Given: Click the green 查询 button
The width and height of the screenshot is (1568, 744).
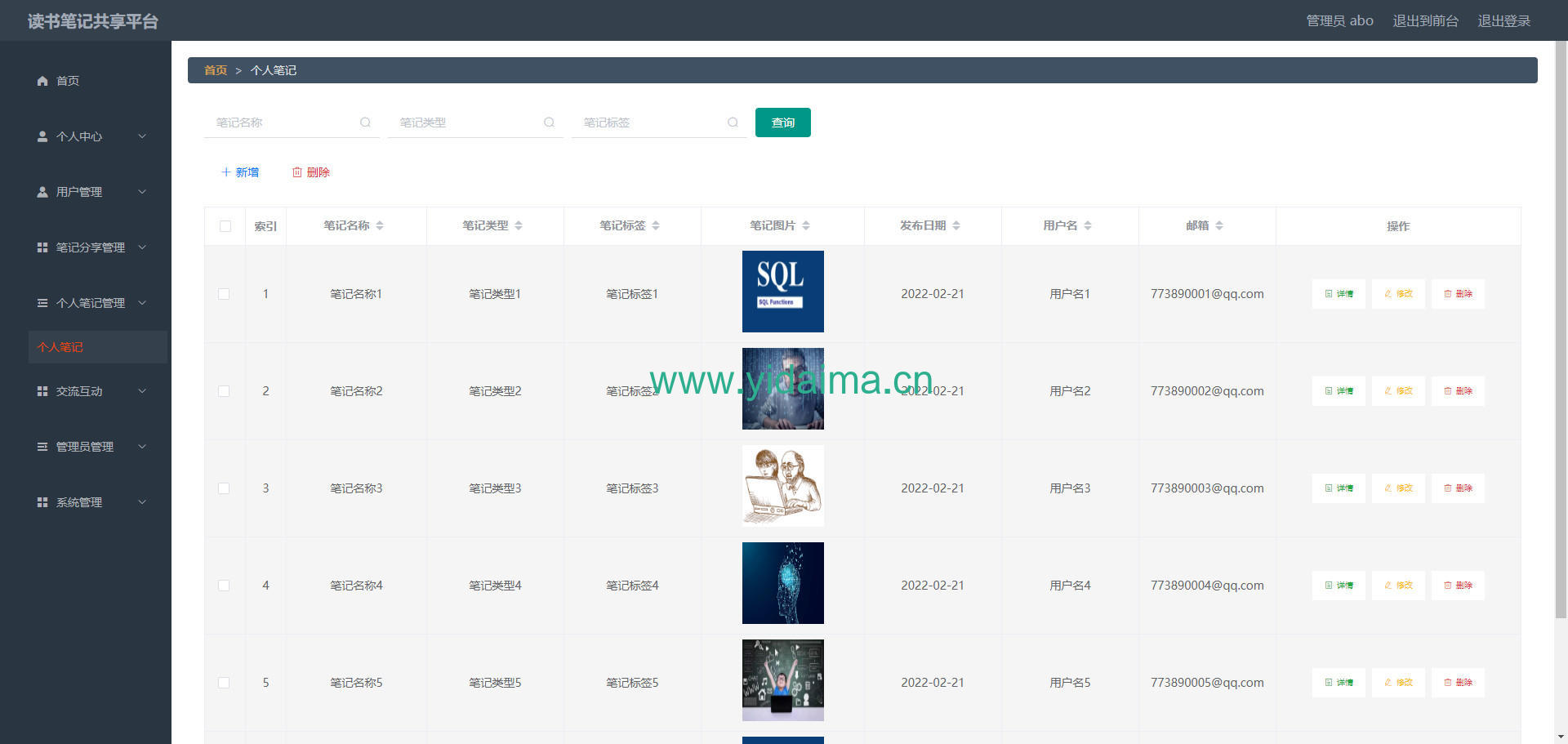Looking at the screenshot, I should 783,123.
